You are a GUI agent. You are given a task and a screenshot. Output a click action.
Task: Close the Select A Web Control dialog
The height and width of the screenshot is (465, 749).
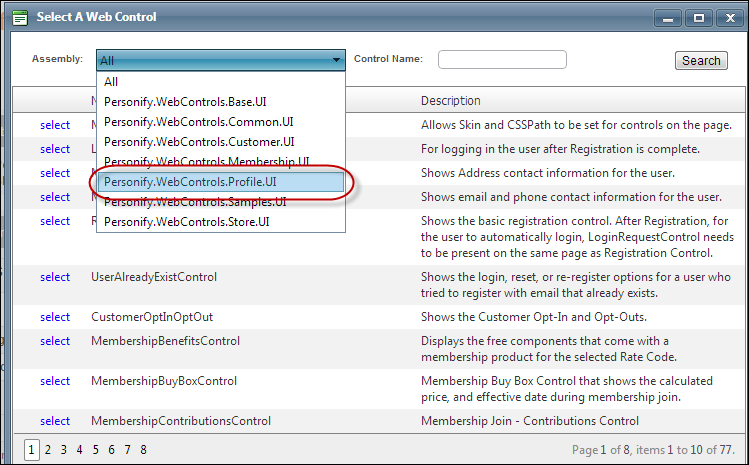click(727, 17)
